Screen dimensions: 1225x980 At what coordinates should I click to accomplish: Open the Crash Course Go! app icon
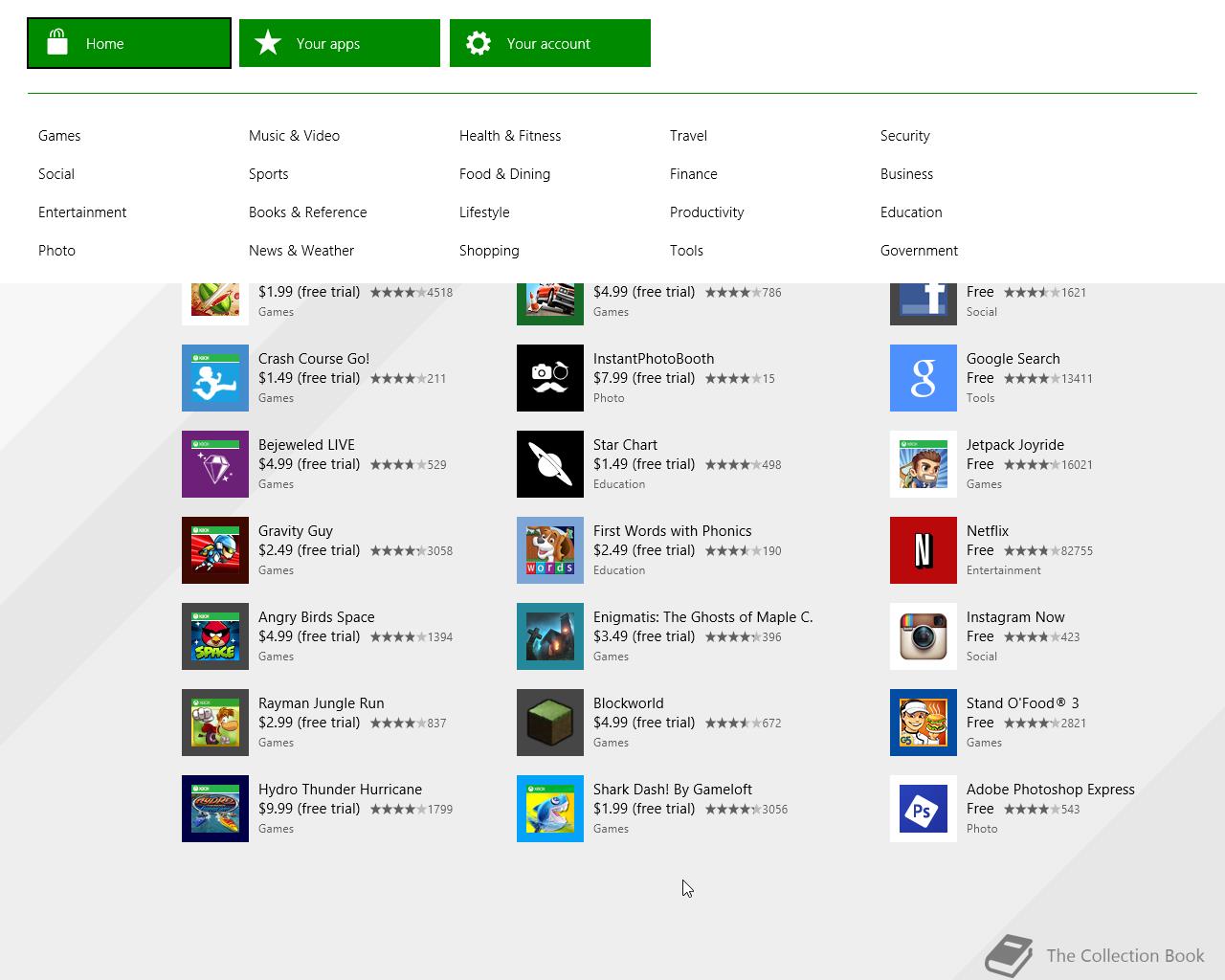(215, 378)
